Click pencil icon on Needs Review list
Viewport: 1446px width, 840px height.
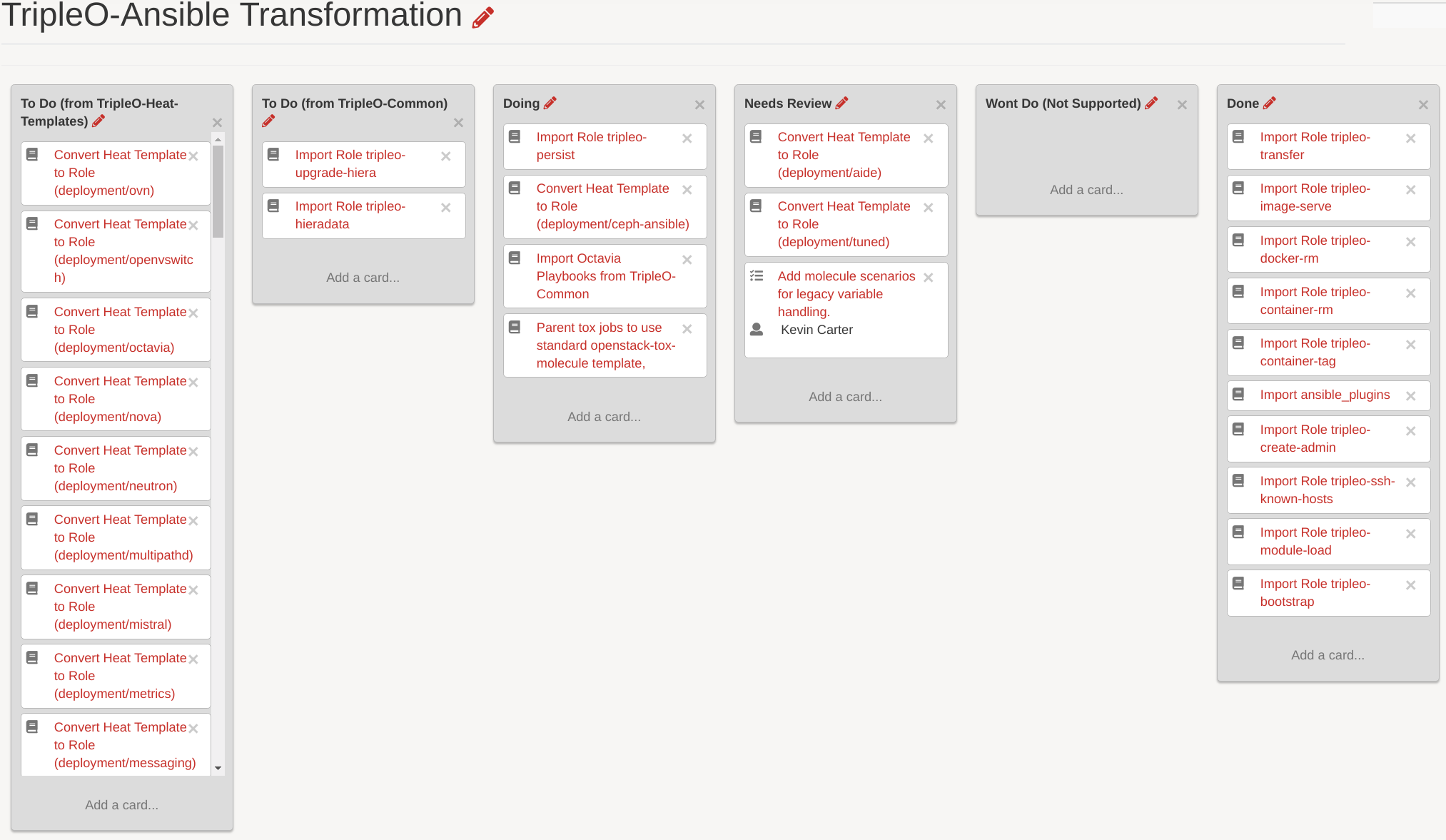(842, 103)
